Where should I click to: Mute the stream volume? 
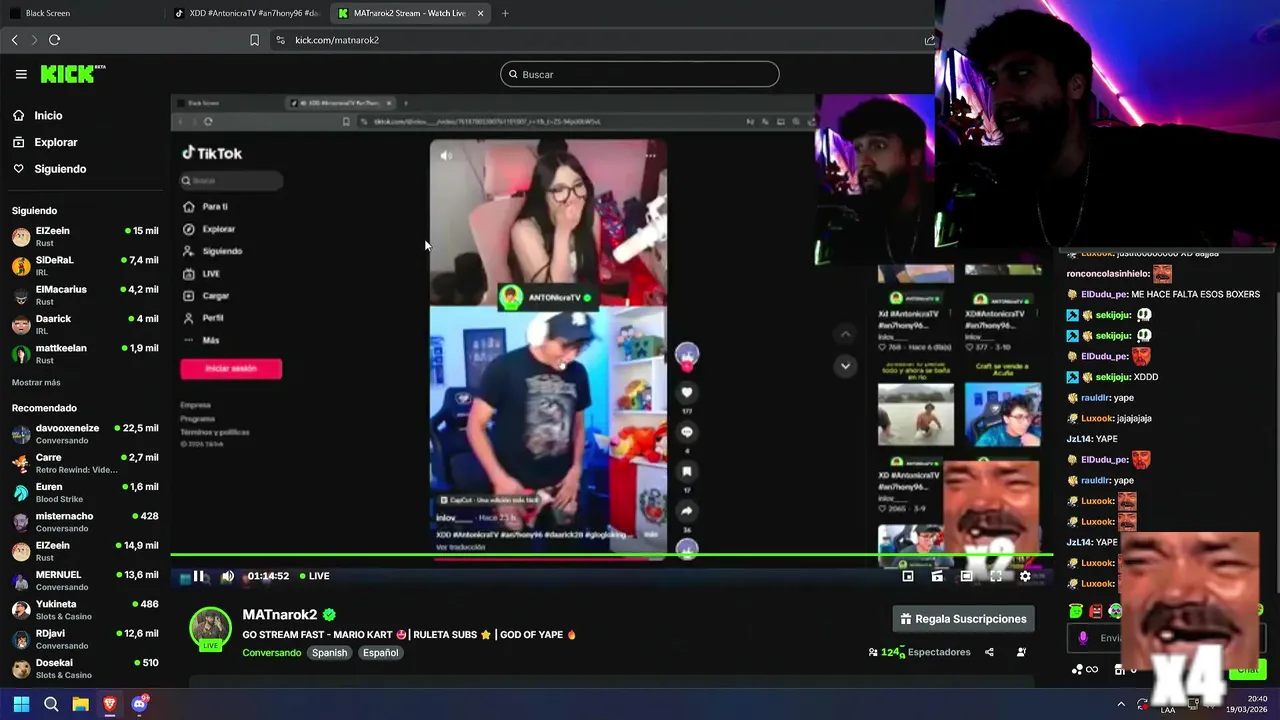click(x=227, y=576)
